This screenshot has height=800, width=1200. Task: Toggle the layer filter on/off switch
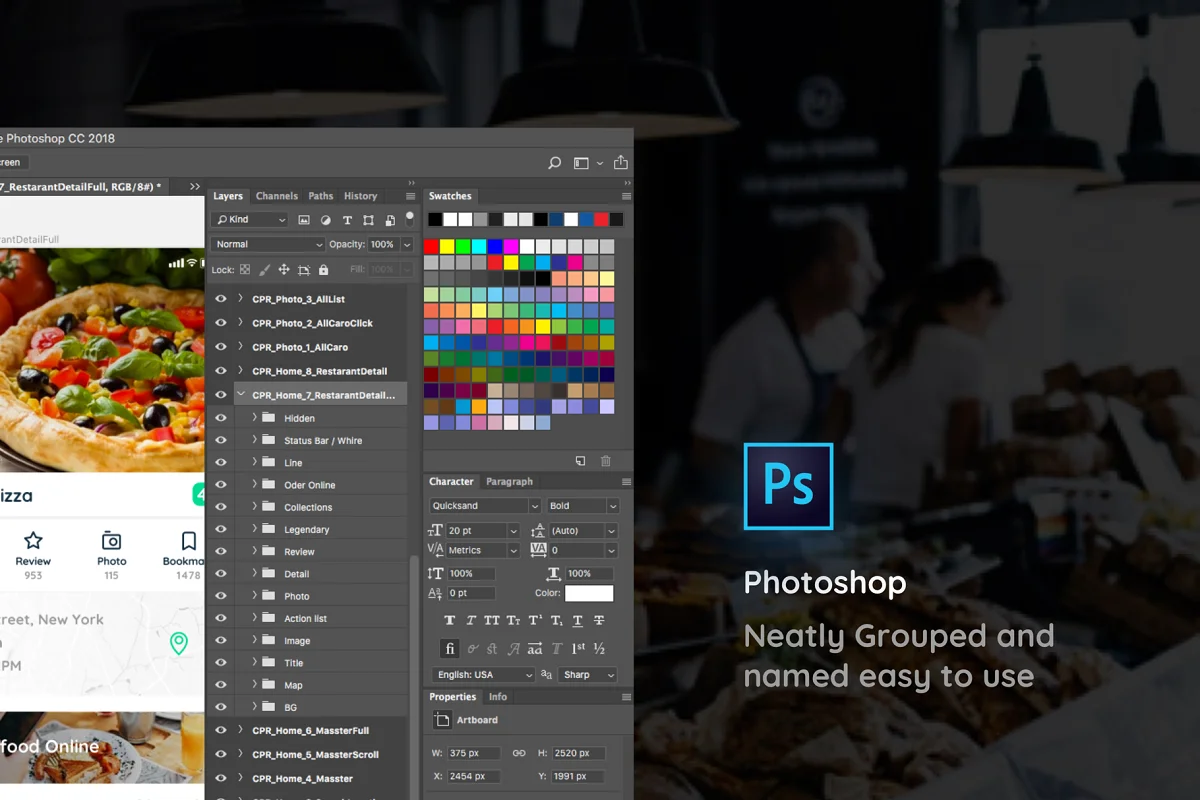[x=409, y=217]
